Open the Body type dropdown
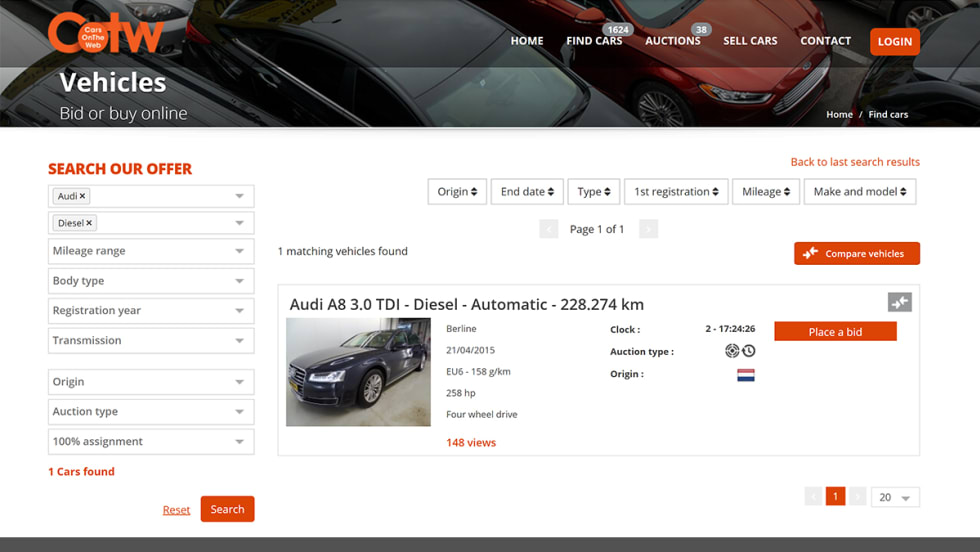Image resolution: width=980 pixels, height=552 pixels. point(151,281)
